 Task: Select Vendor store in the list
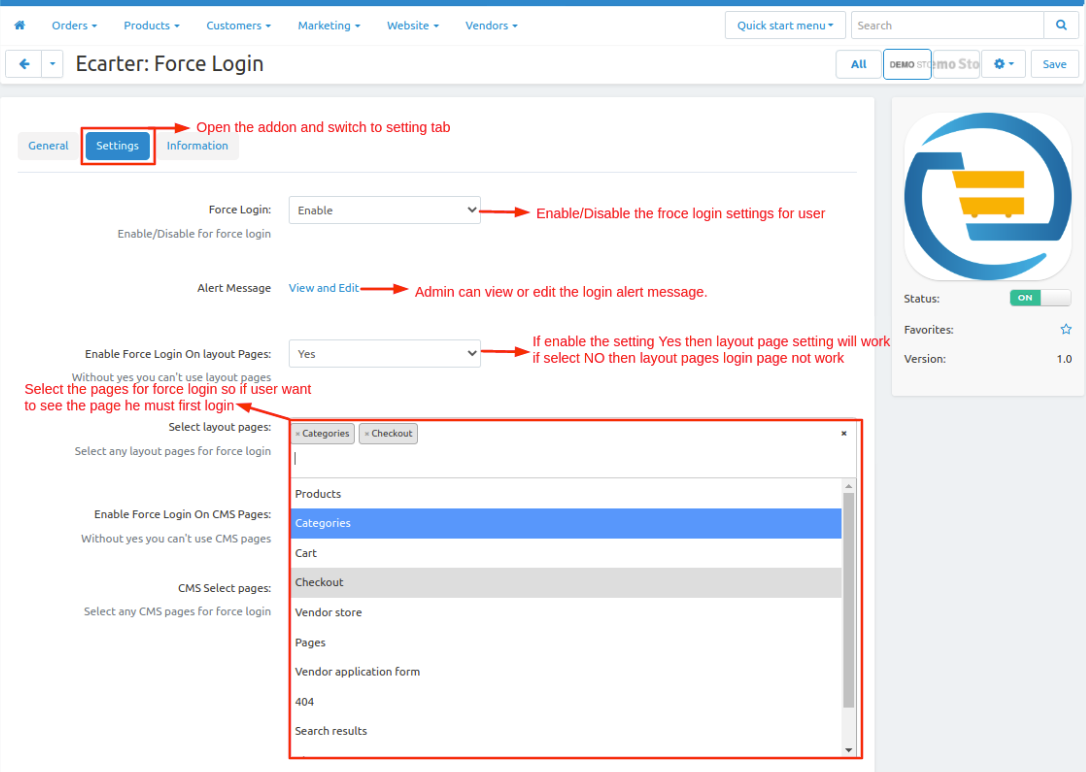pos(566,612)
